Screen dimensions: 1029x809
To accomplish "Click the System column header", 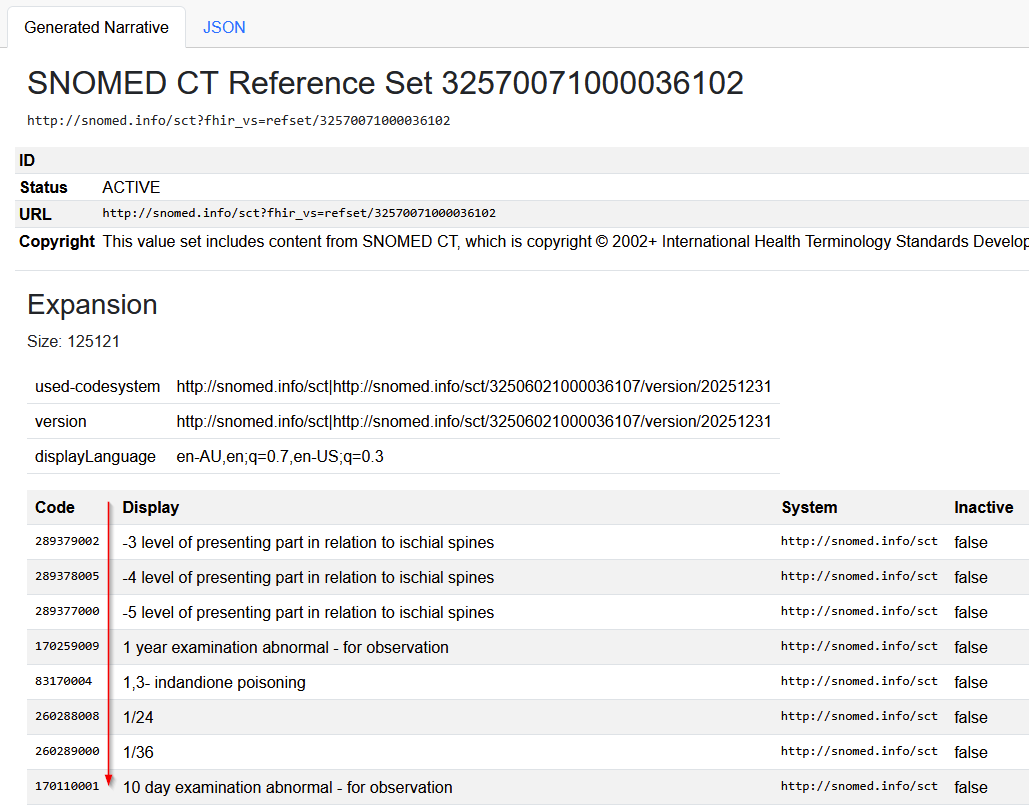I will pos(809,507).
